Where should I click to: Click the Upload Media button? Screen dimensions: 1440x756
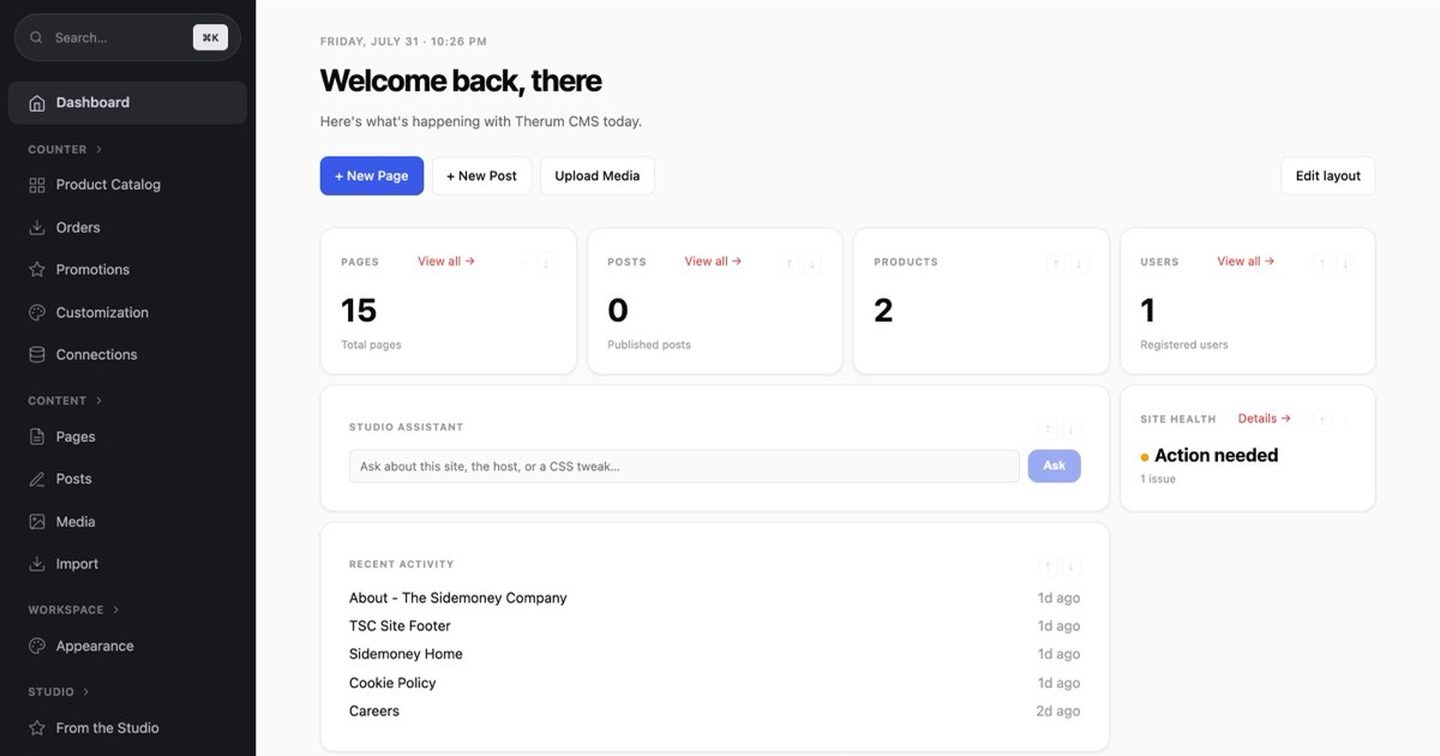[597, 176]
